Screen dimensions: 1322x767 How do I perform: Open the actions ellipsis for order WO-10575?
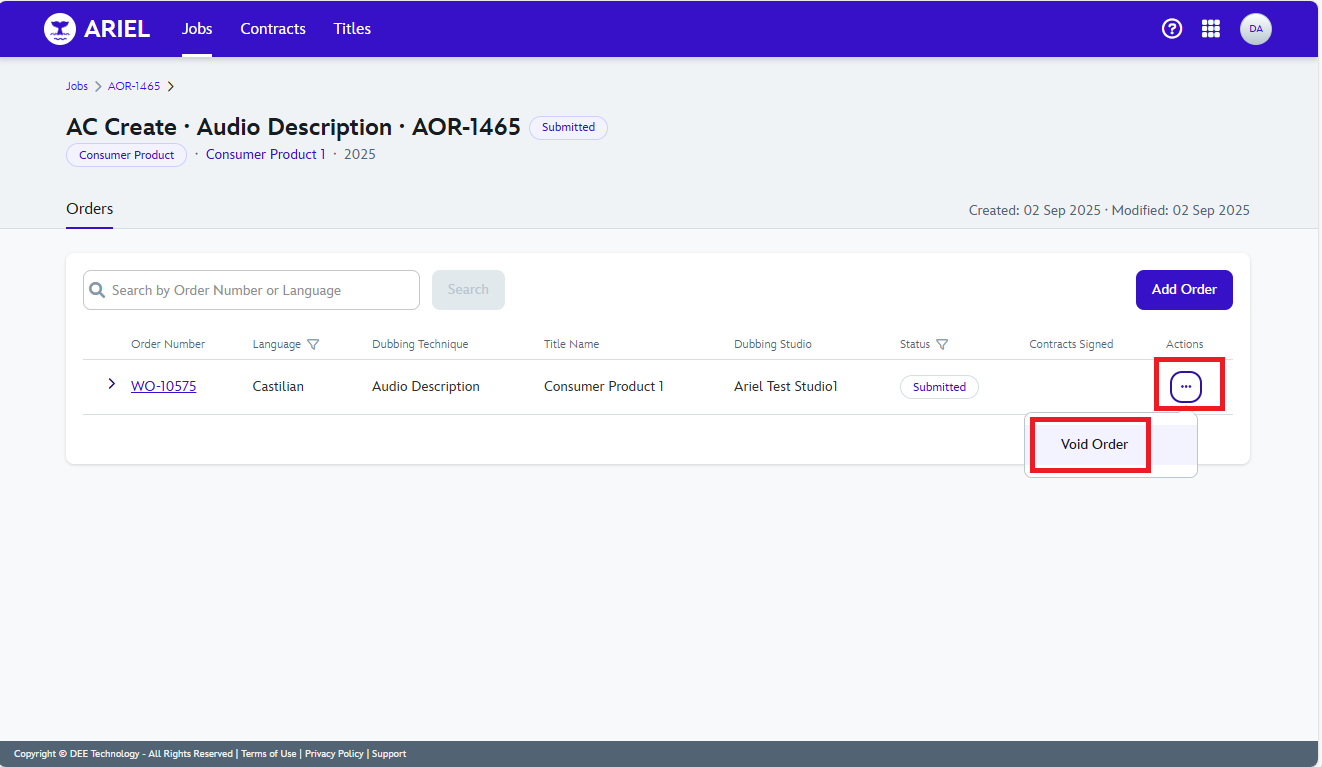pos(1188,385)
